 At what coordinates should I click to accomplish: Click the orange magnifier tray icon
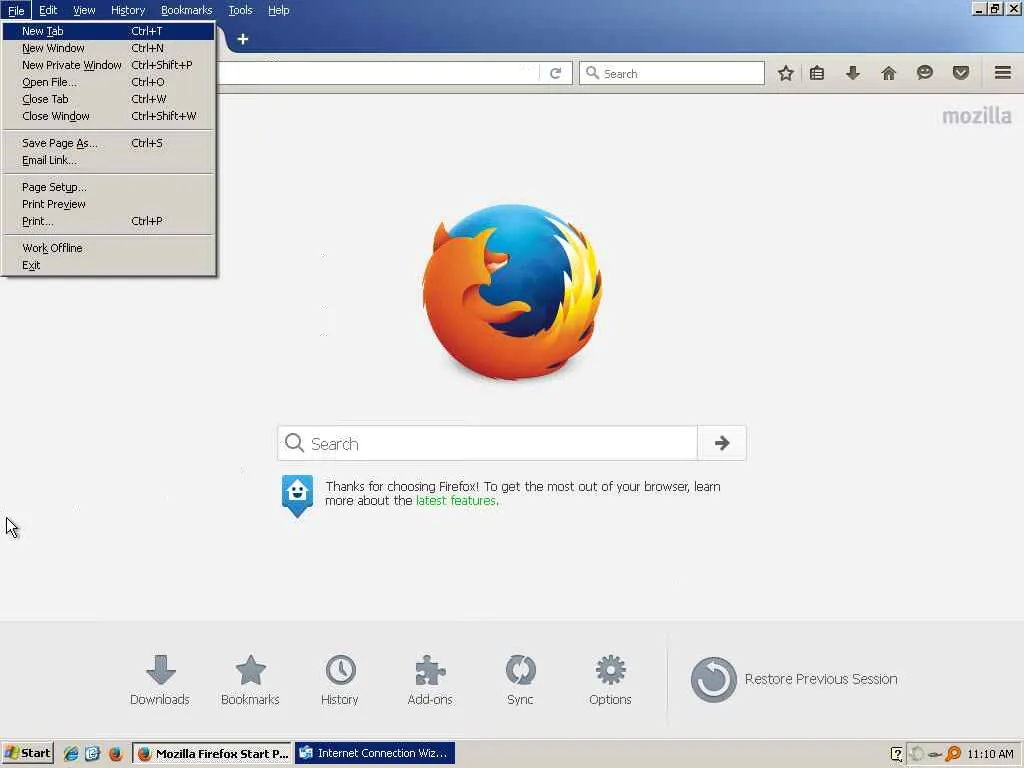pos(953,754)
